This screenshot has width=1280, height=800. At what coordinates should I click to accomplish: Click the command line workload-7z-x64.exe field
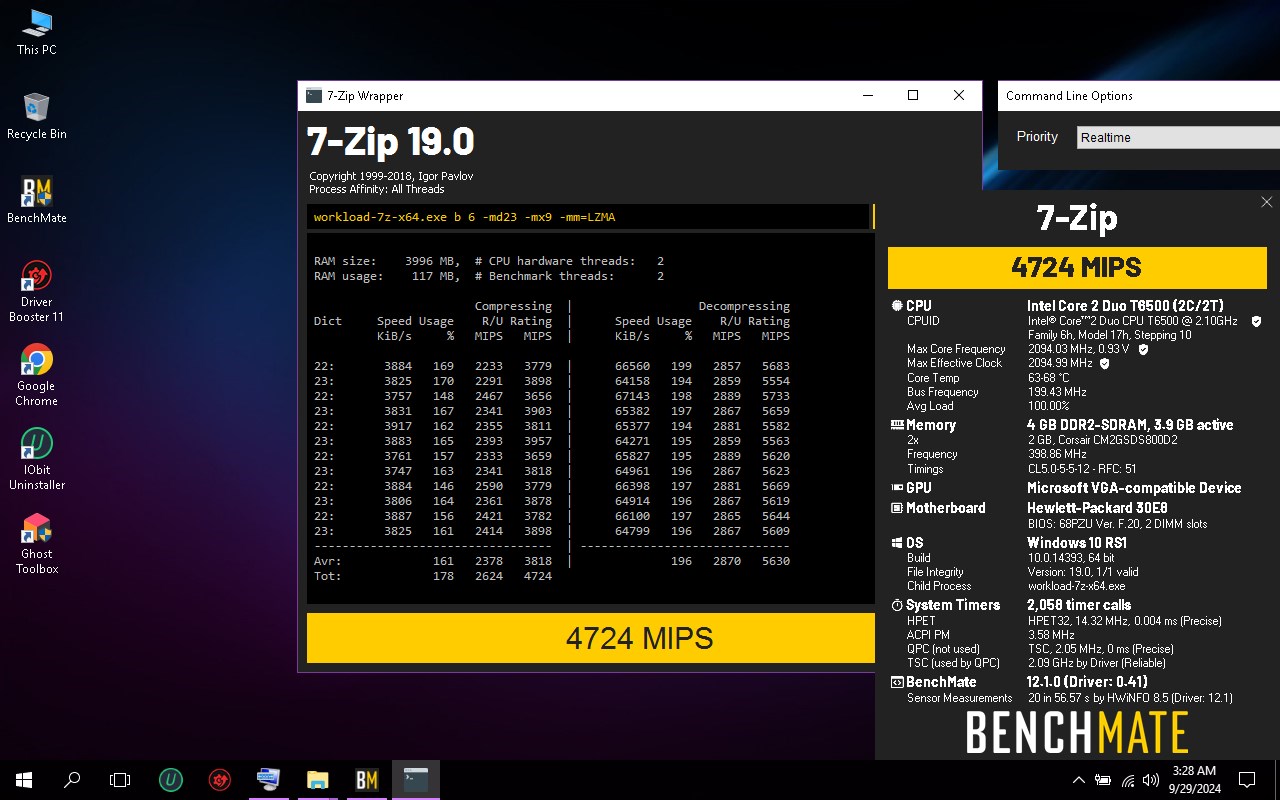[x=588, y=217]
